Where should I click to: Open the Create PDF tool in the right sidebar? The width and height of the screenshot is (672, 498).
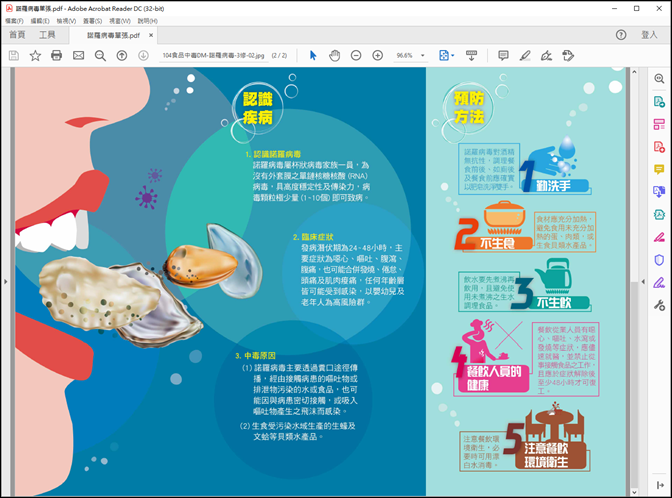(x=659, y=147)
